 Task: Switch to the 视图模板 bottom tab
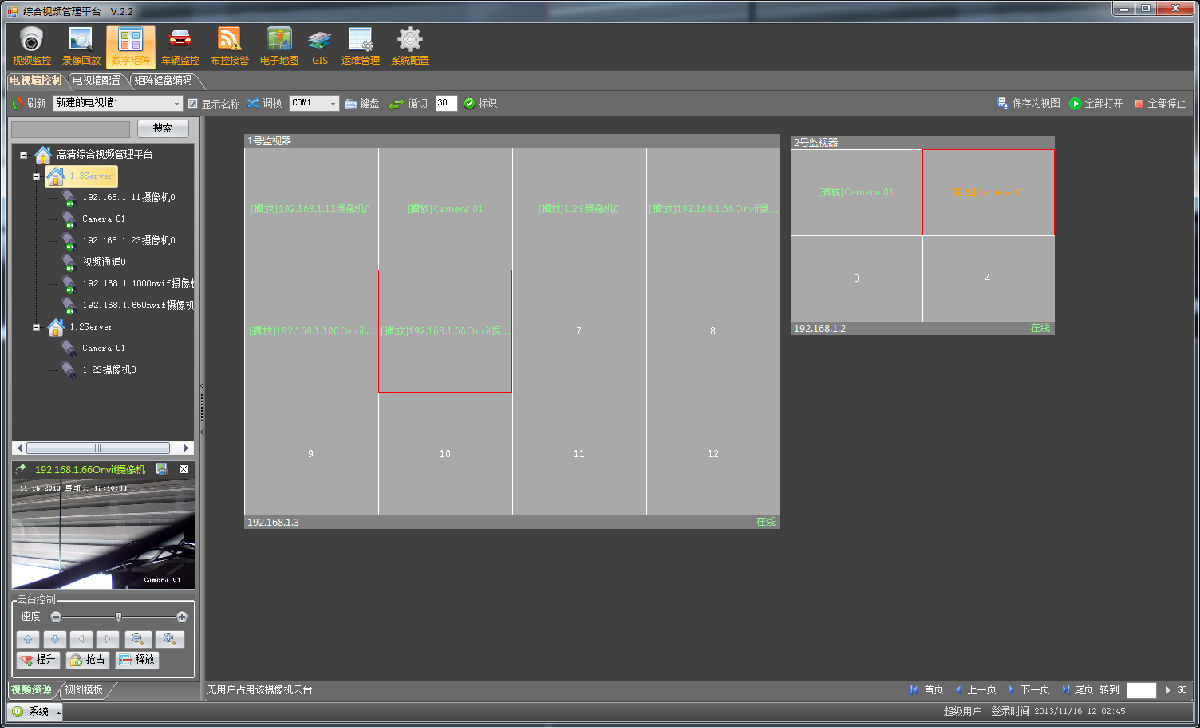coord(84,689)
